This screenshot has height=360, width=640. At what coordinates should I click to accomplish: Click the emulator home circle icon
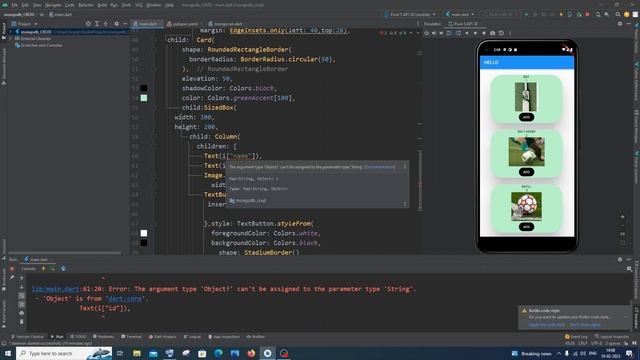coord(476,33)
